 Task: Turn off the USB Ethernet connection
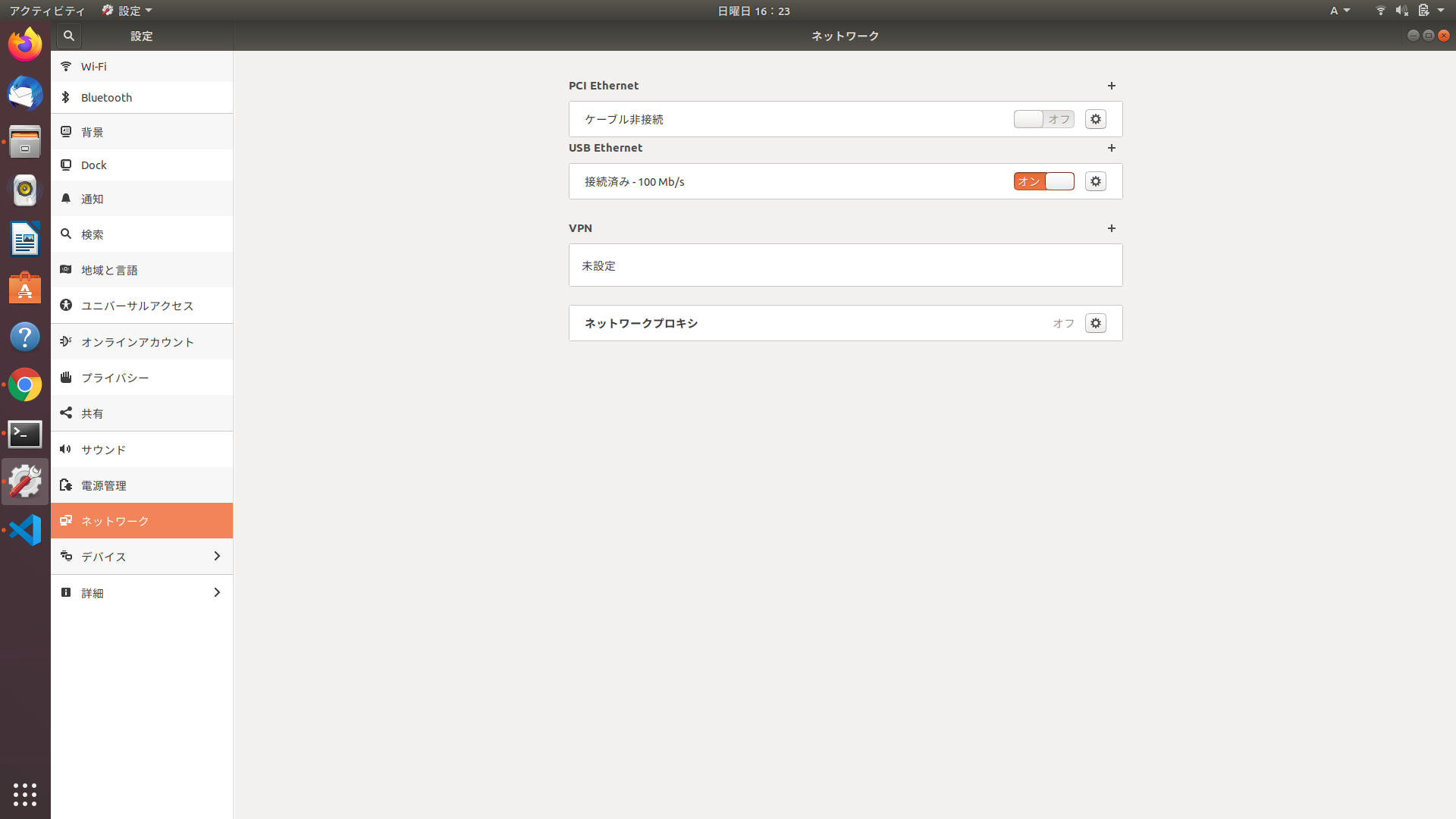(x=1043, y=181)
